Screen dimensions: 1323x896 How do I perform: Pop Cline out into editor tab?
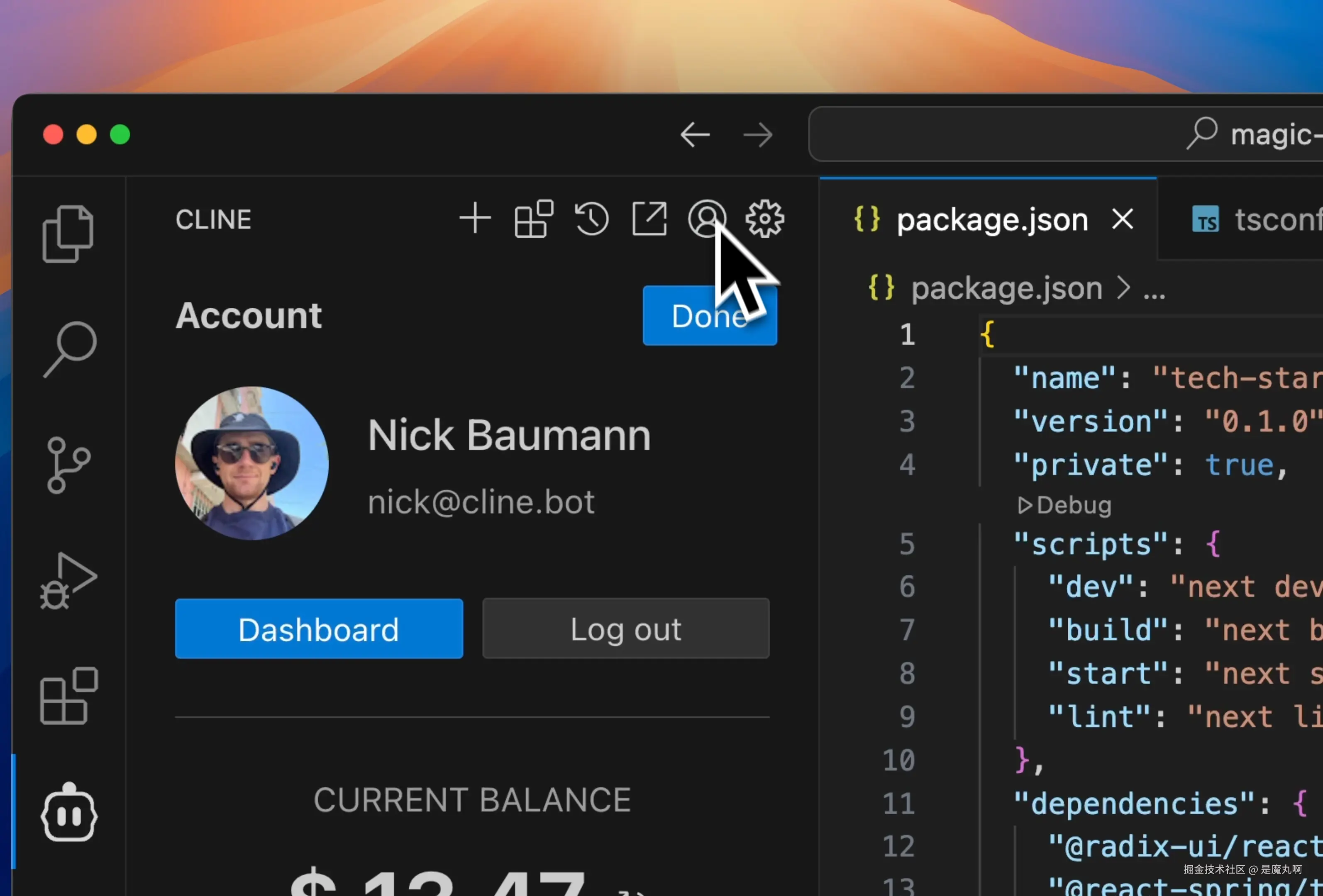(x=649, y=219)
